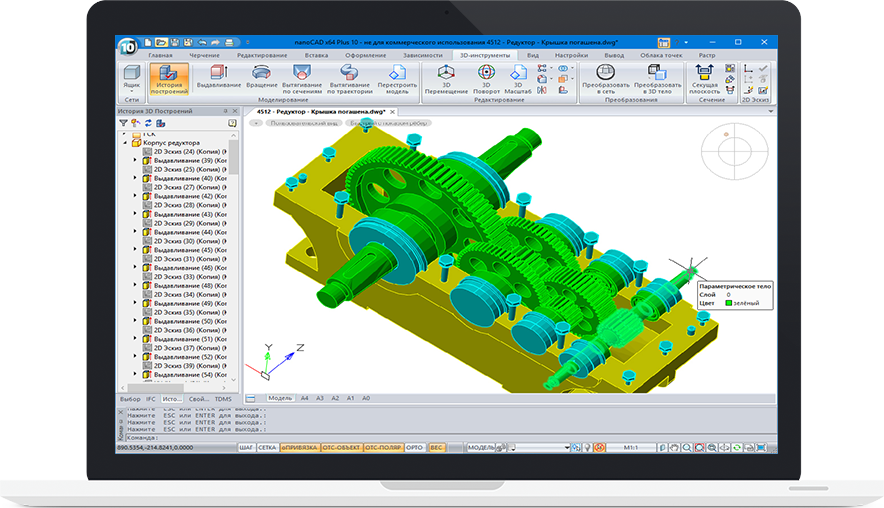Activate 3D Масштаб scale tool
The width and height of the screenshot is (884, 508).
tap(518, 79)
